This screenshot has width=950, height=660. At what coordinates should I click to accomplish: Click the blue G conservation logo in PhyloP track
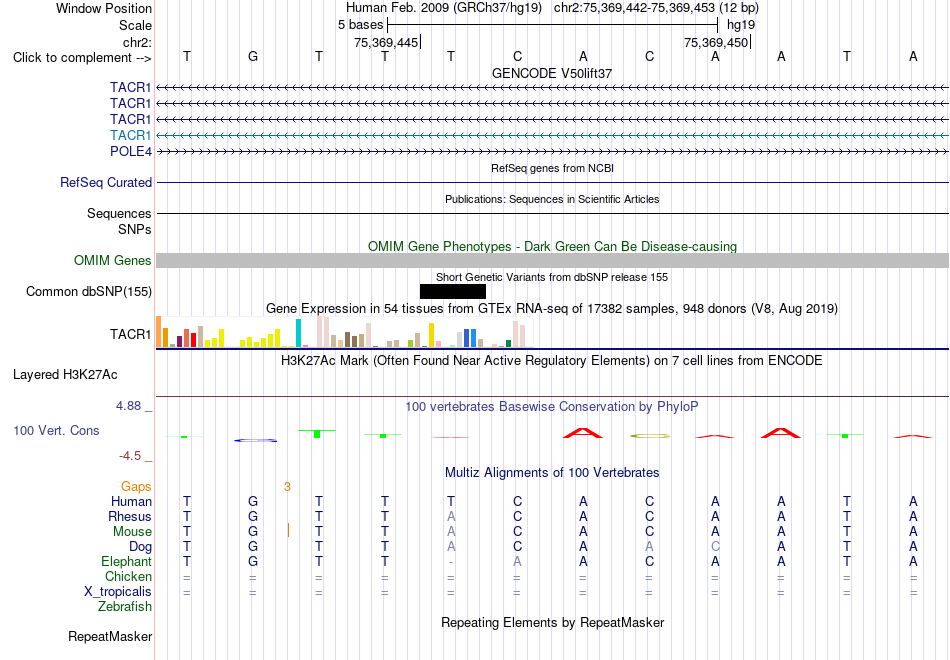point(256,440)
